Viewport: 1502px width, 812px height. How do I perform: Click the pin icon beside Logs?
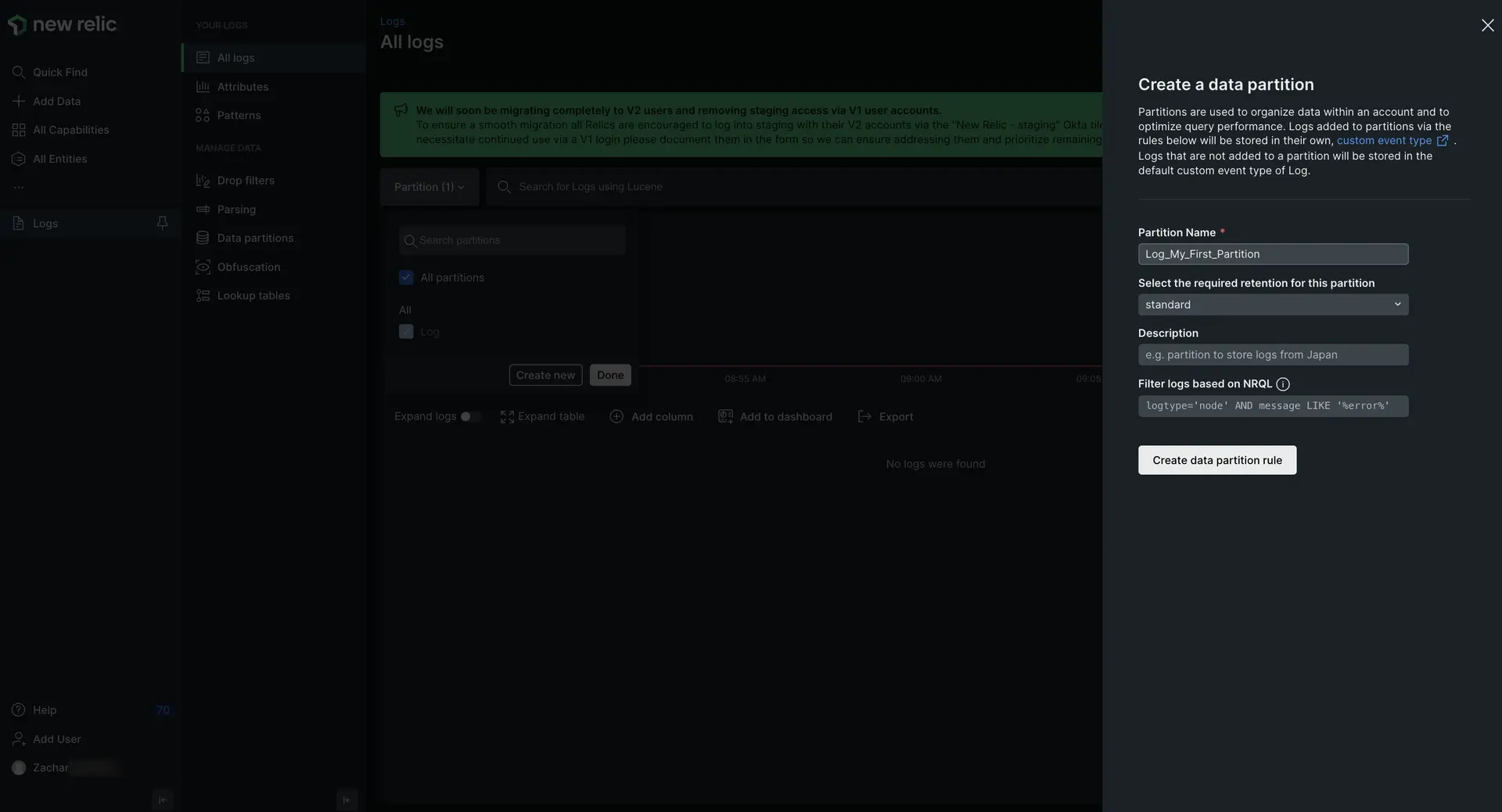[162, 223]
